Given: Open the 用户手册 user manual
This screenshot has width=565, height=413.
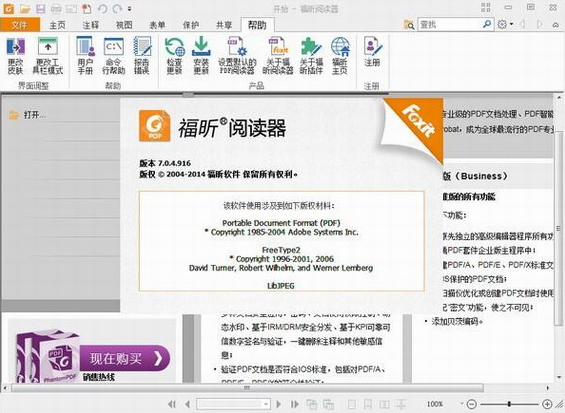Looking at the screenshot, I should coord(86,55).
